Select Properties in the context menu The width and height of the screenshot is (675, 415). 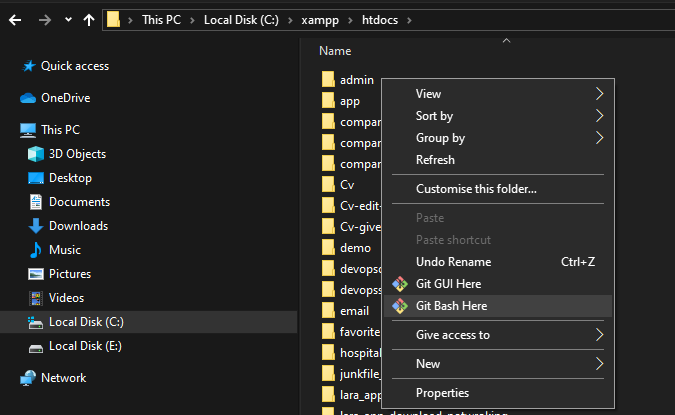point(442,393)
